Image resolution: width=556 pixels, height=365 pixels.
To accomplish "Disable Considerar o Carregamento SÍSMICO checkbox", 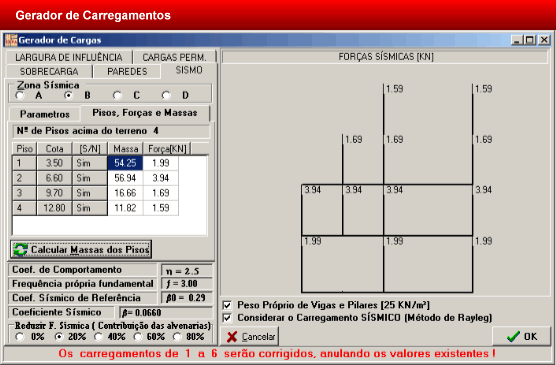I will click(x=227, y=318).
